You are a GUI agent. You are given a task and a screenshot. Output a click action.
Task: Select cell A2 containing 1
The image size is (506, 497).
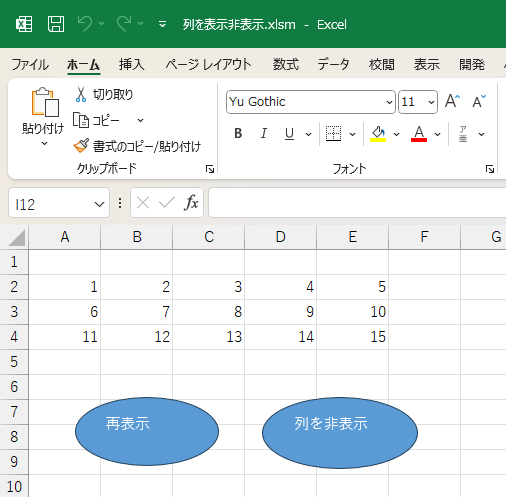coord(65,287)
